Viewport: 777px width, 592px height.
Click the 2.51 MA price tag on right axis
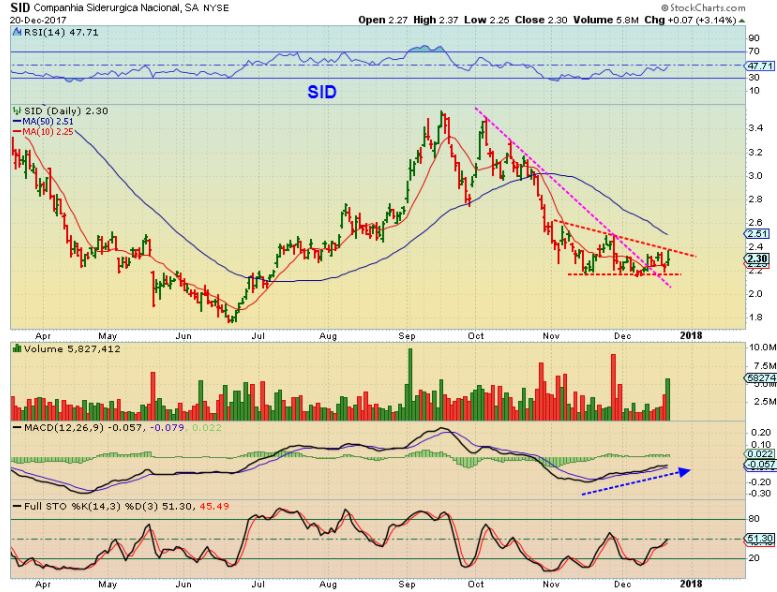[x=756, y=234]
